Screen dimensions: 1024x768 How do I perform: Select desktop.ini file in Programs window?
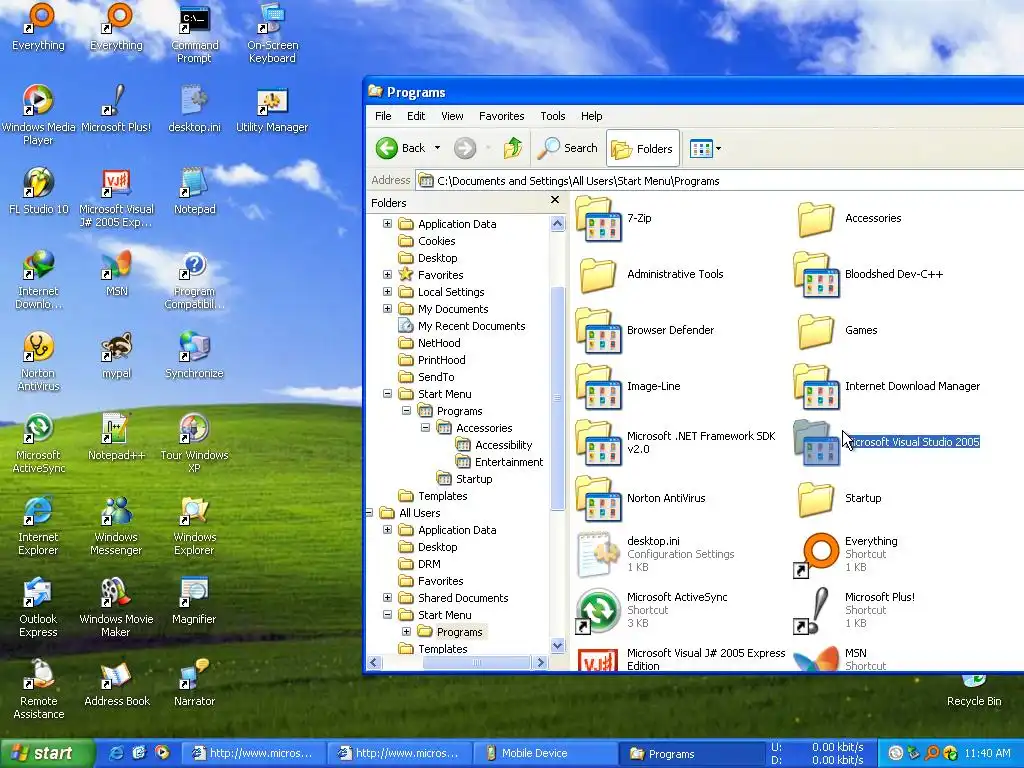[655, 554]
